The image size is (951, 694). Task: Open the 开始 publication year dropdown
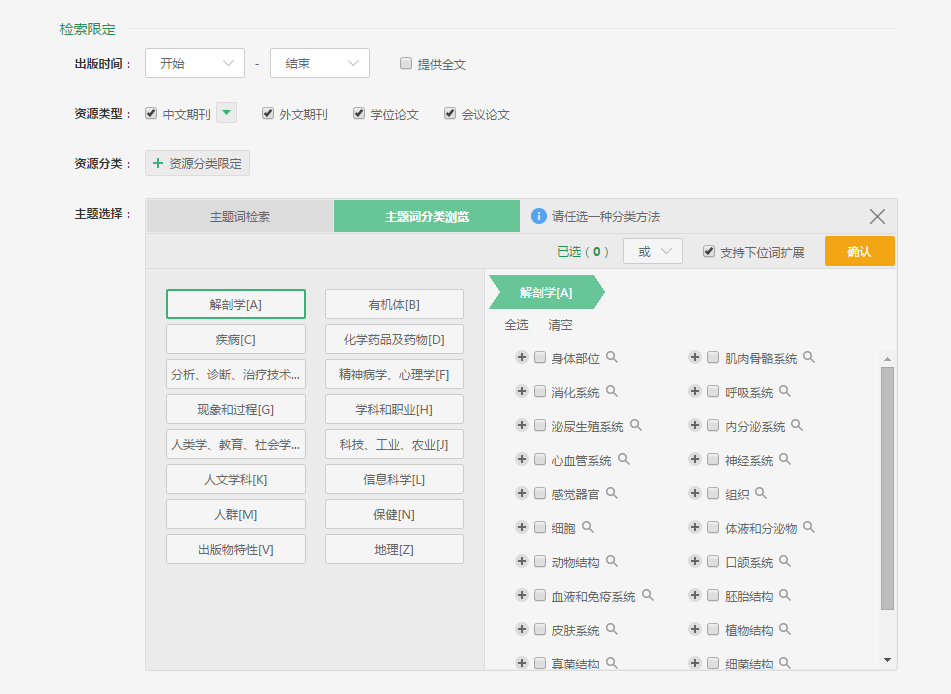click(x=195, y=63)
